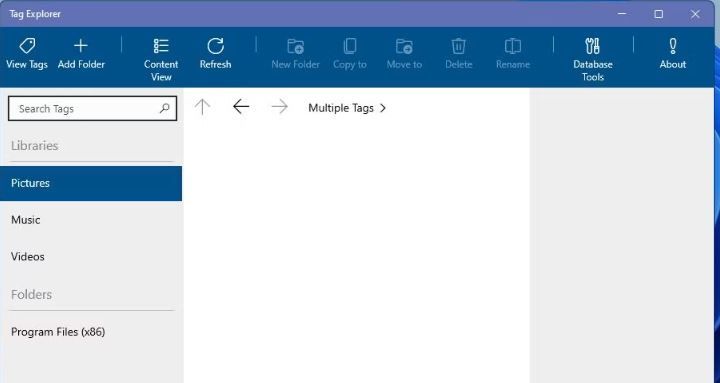Click the magnifier search icon
Screen dimensions: 720x383
164,108
